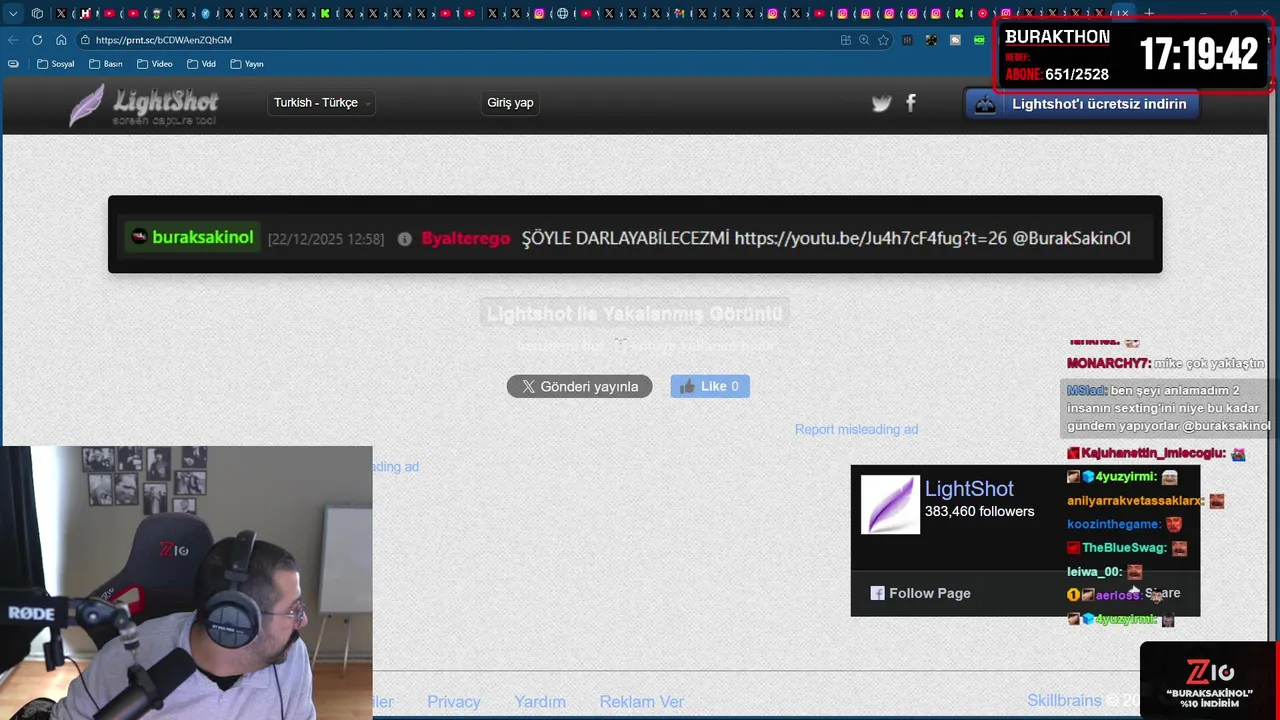Go back to the previous page

click(x=13, y=40)
